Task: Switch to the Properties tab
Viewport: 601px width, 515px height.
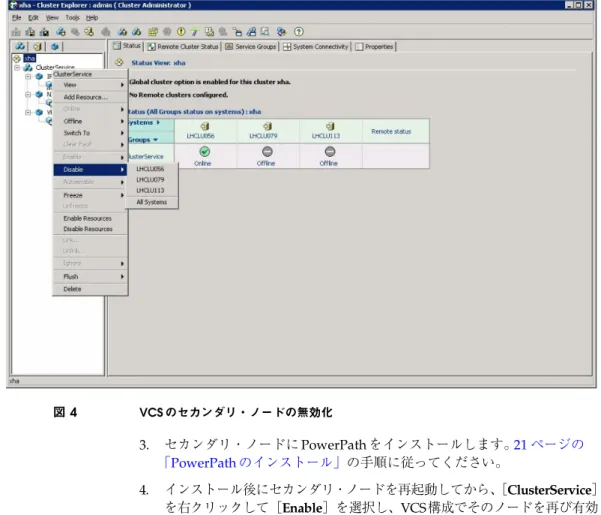Action: pos(374,46)
